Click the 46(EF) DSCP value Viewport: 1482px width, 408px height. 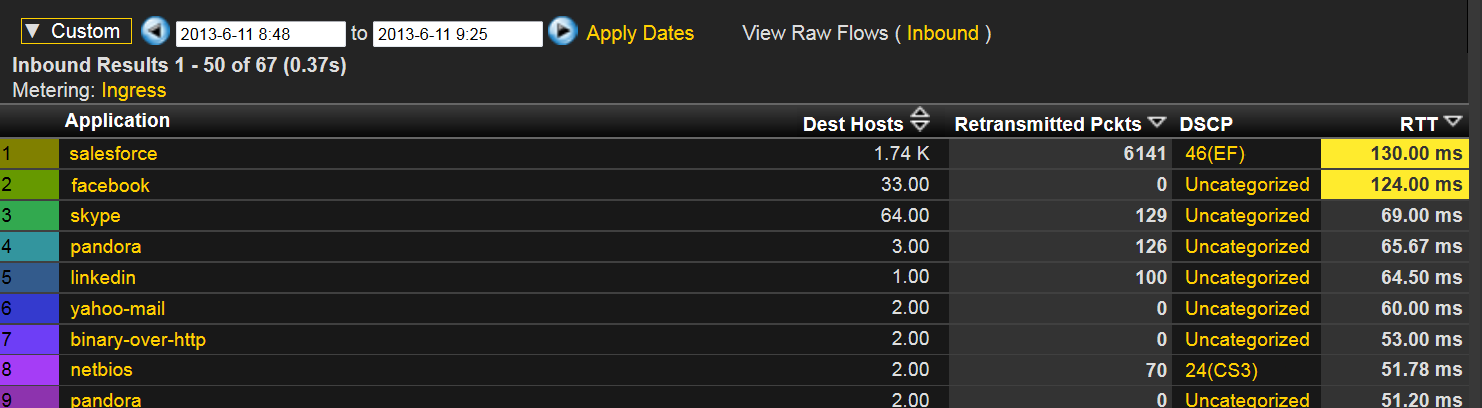click(x=1217, y=154)
